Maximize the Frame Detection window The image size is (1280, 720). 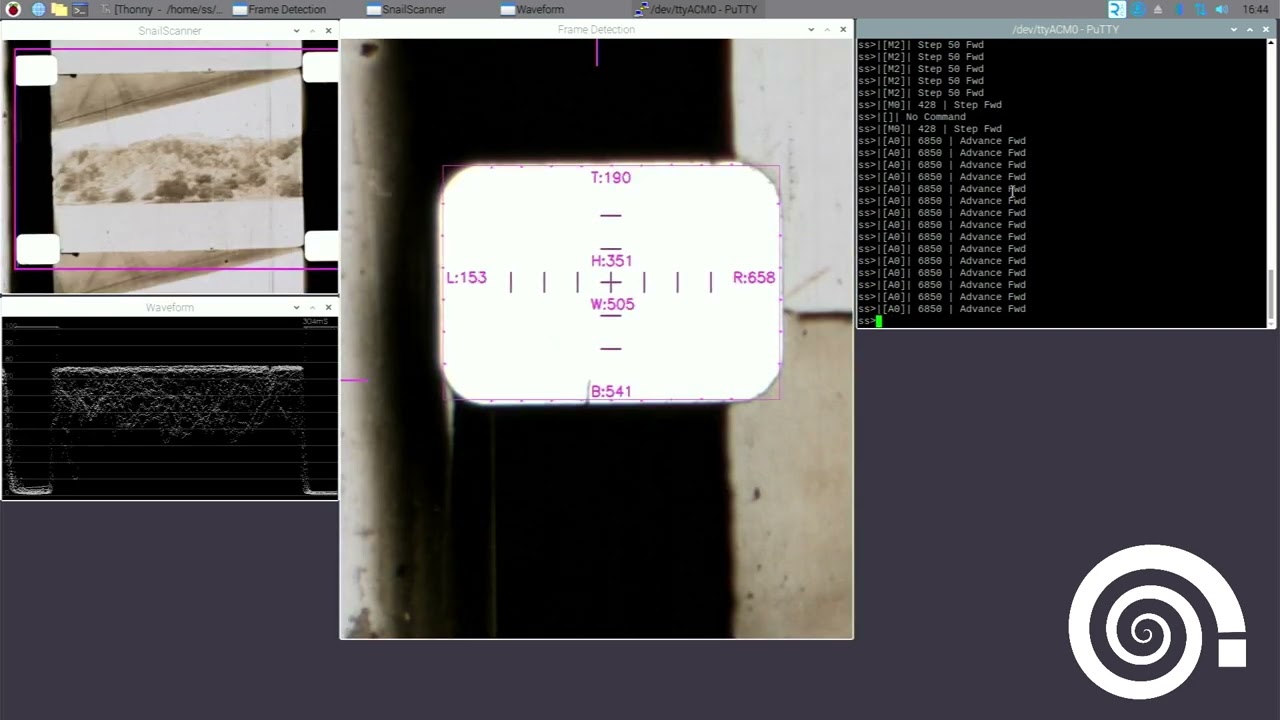[x=827, y=29]
